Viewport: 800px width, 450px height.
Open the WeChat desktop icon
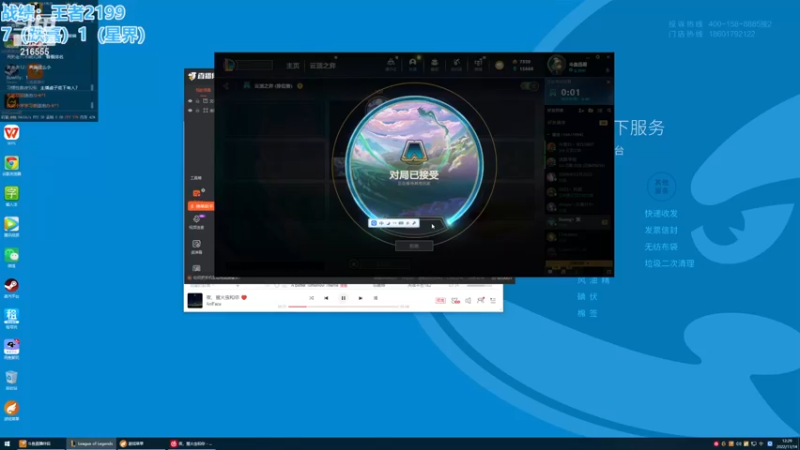click(x=11, y=255)
